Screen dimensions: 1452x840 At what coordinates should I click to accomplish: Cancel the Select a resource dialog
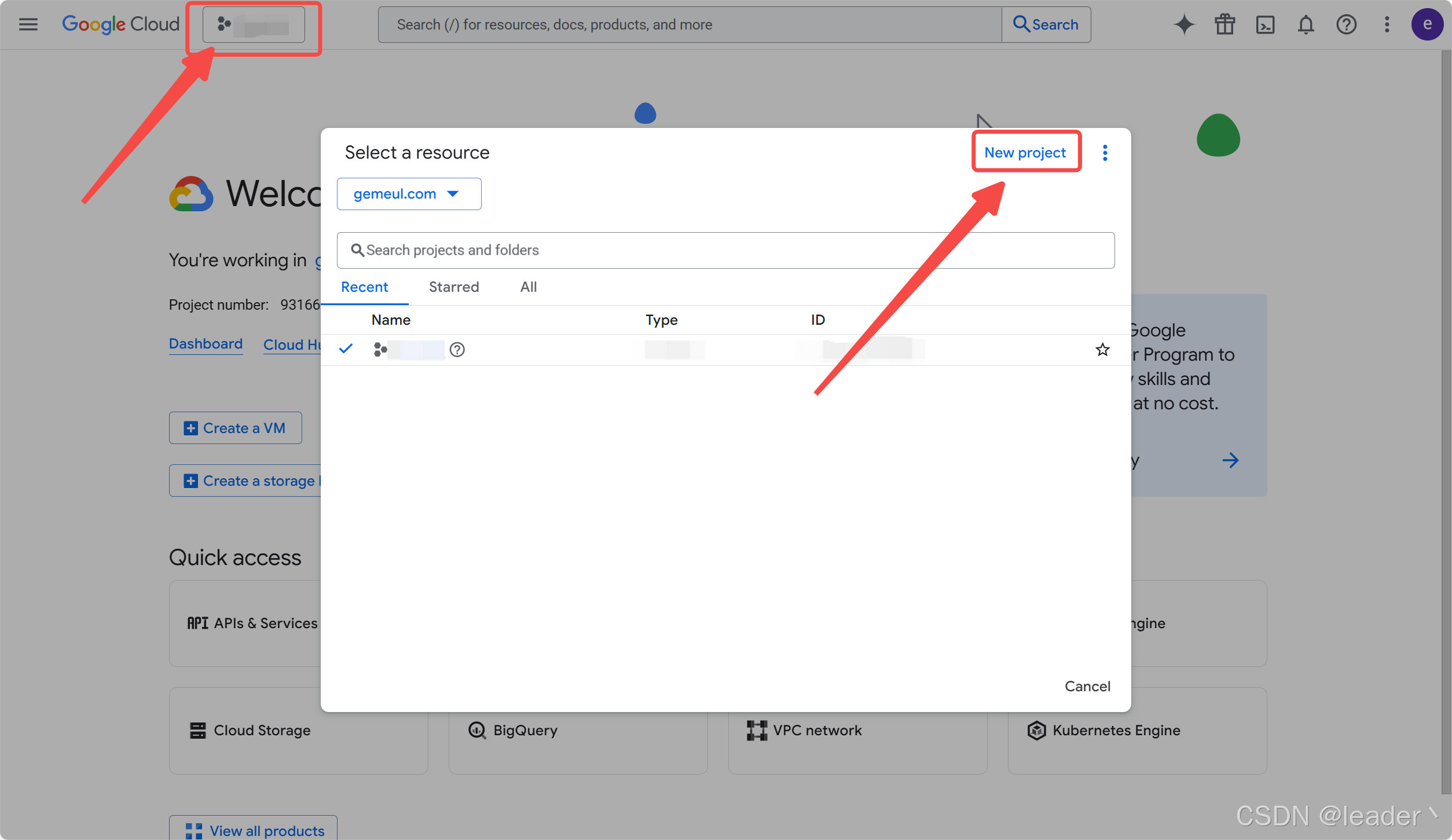point(1087,686)
